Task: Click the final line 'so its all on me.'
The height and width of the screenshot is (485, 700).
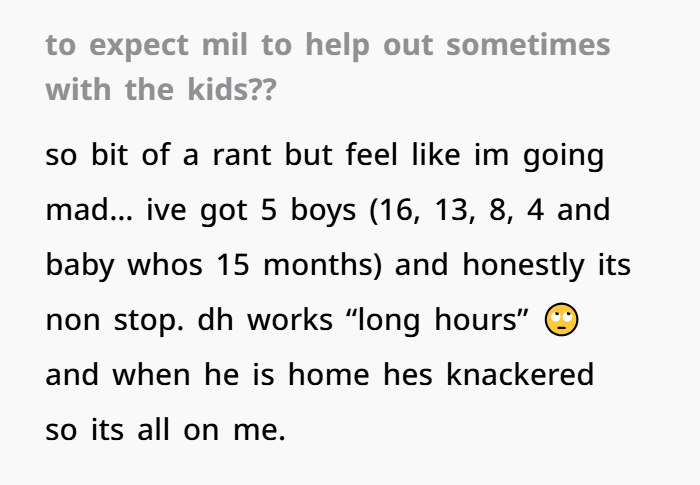Action: pos(166,430)
